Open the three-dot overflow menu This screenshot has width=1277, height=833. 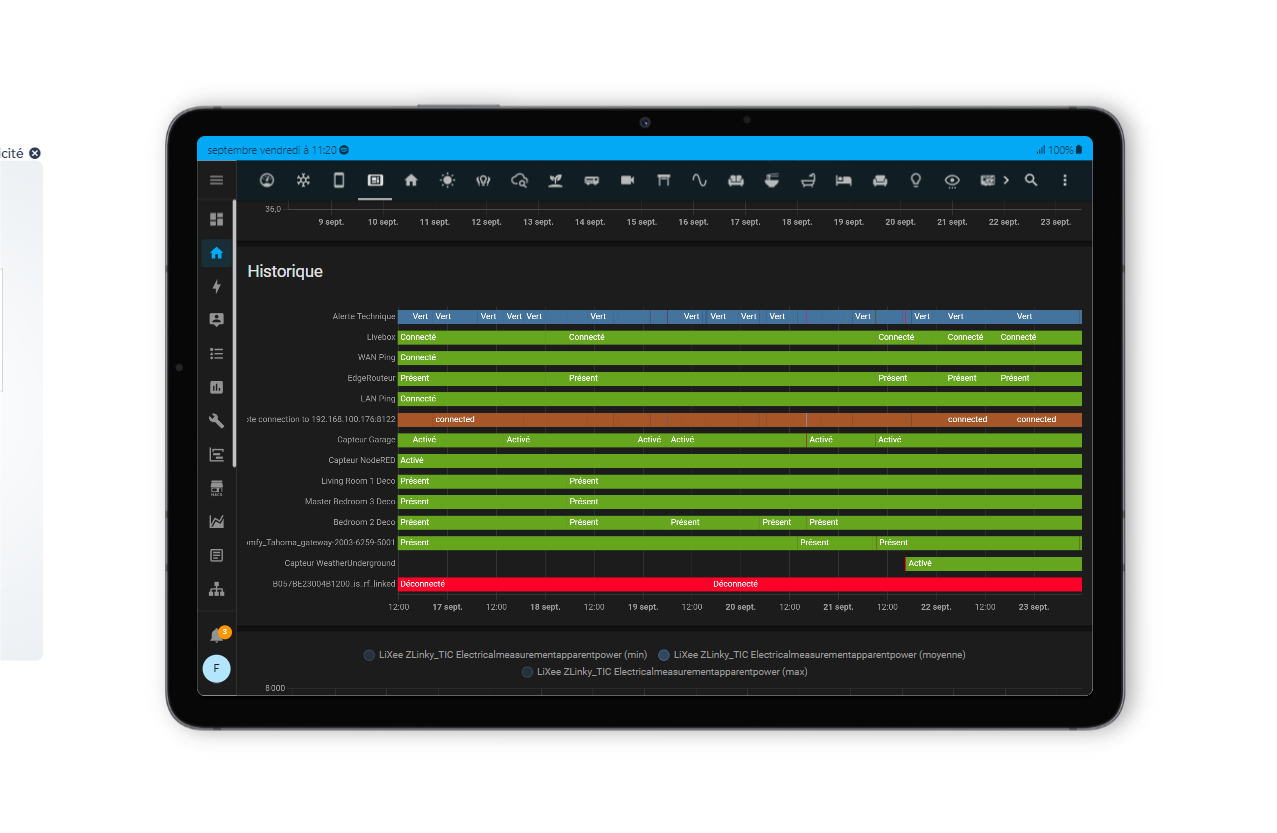(1065, 180)
